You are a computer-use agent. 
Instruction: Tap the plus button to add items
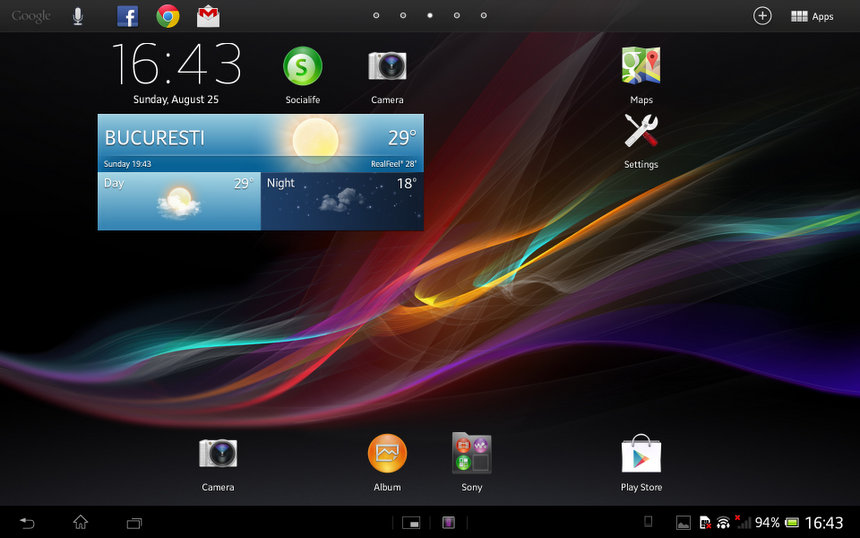point(762,16)
